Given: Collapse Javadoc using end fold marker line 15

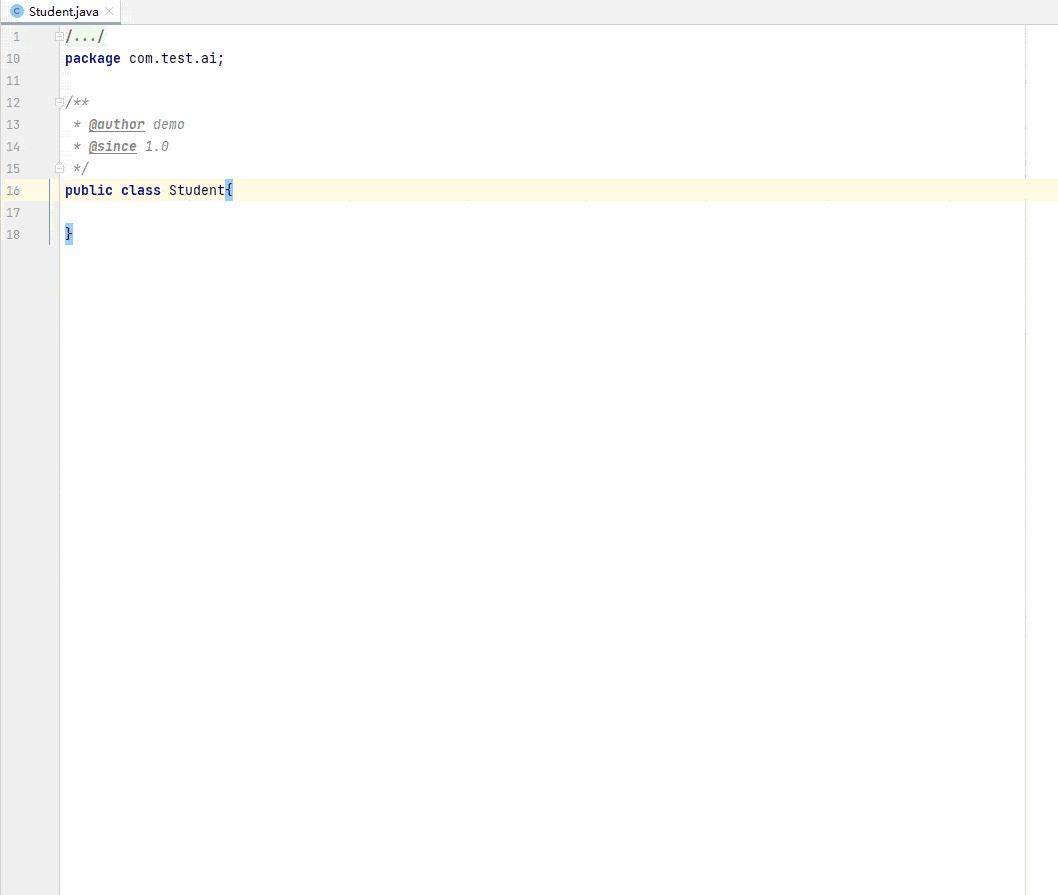Looking at the screenshot, I should (59, 168).
